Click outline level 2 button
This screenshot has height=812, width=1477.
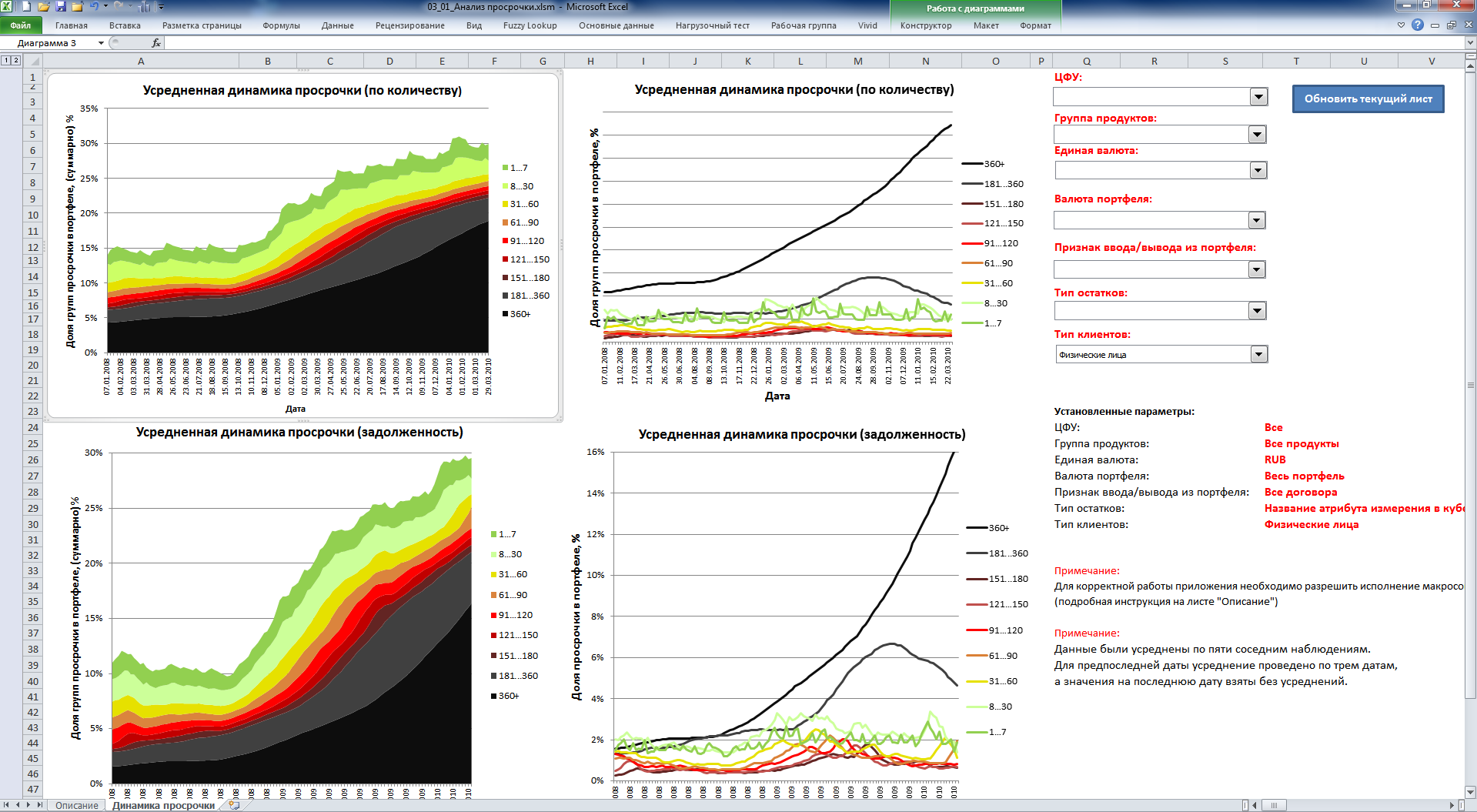click(x=15, y=60)
